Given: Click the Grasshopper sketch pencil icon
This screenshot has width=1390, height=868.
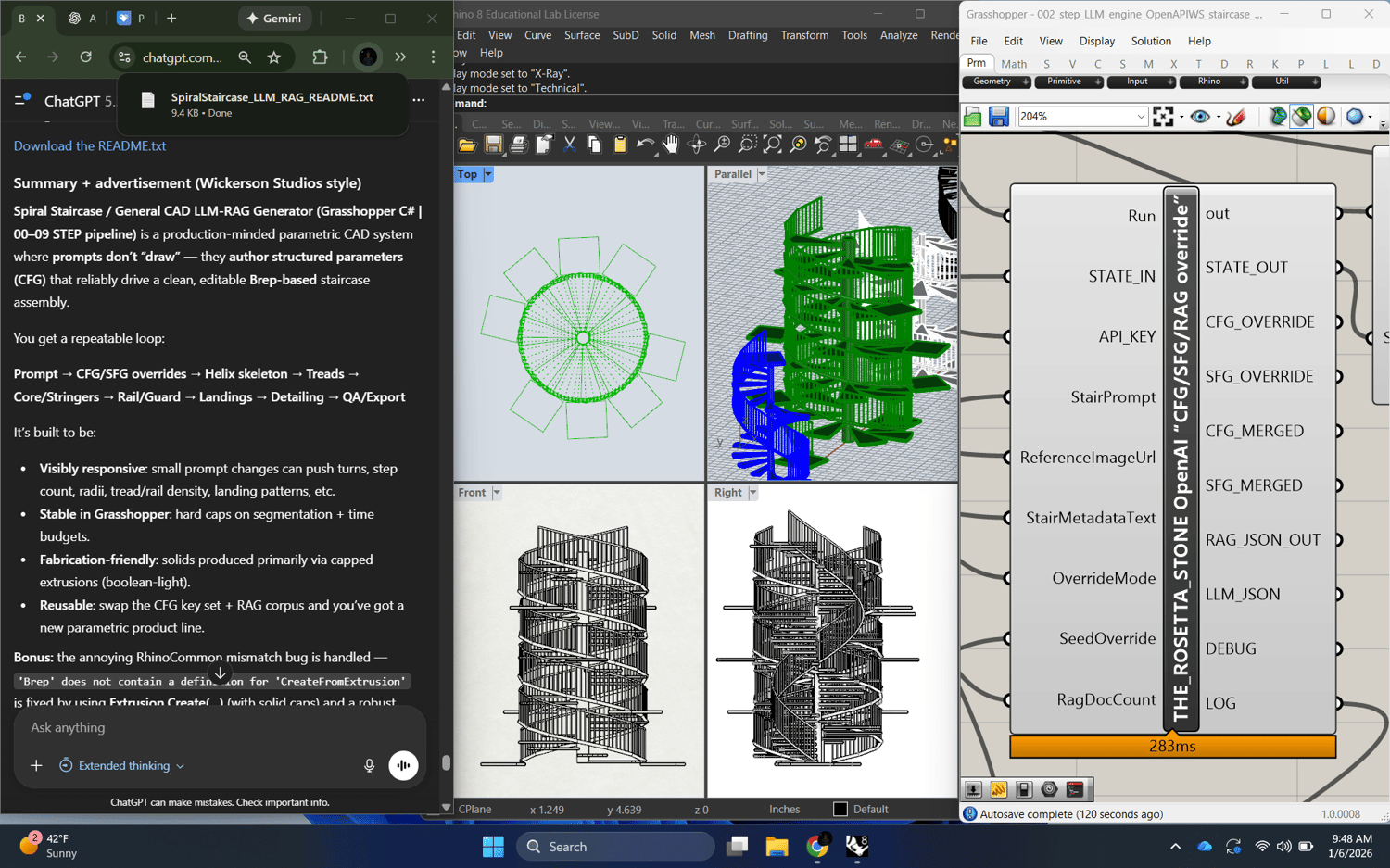Looking at the screenshot, I should click(x=1235, y=117).
